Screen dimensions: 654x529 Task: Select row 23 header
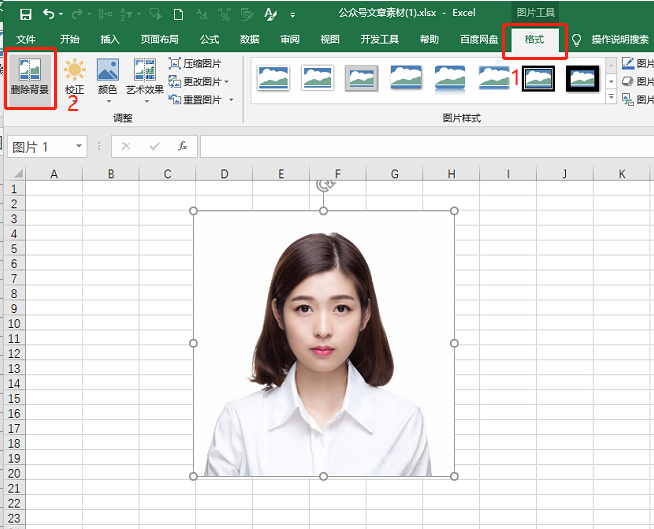pos(14,518)
